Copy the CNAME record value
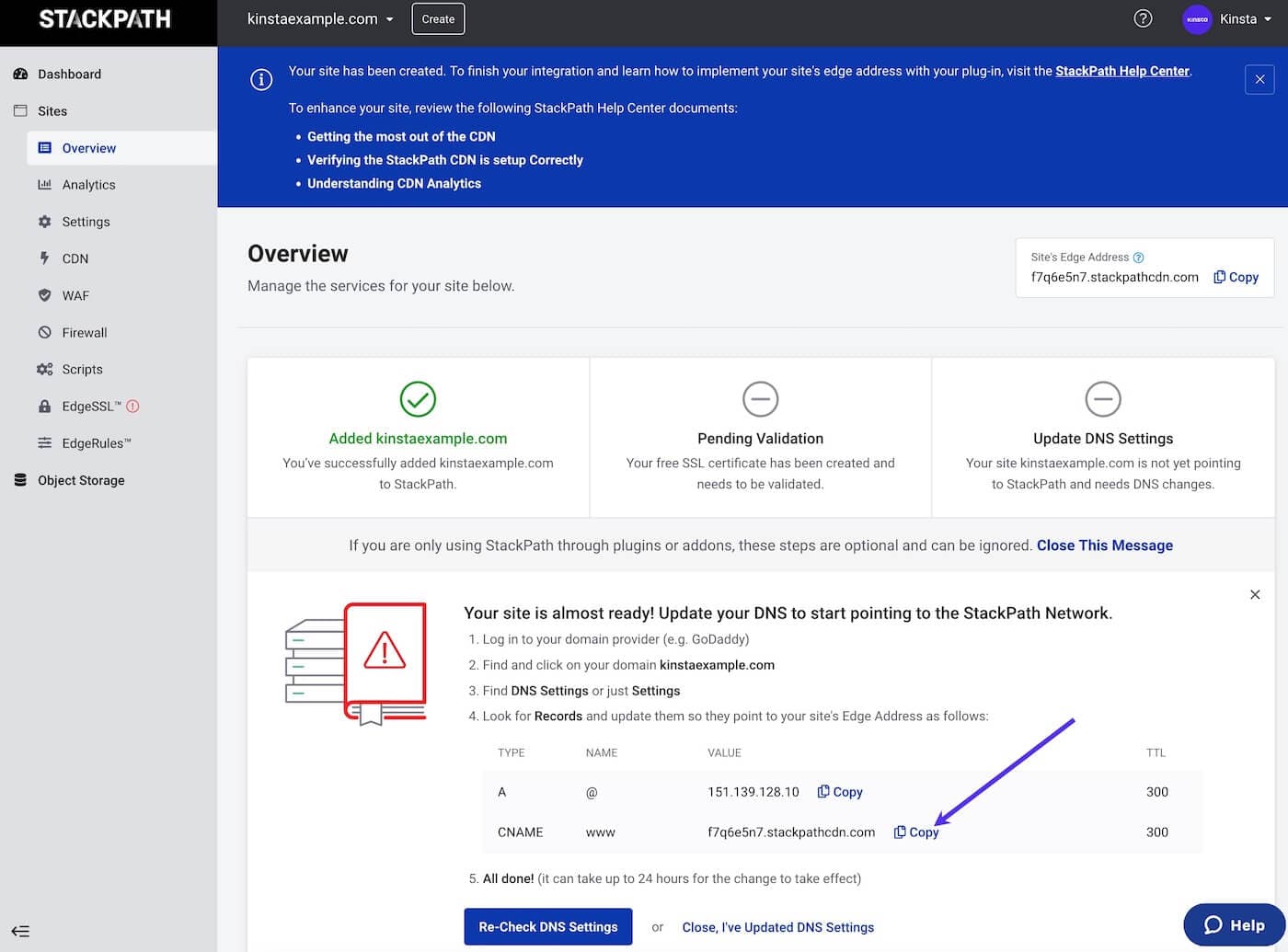The image size is (1288, 952). [x=915, y=832]
